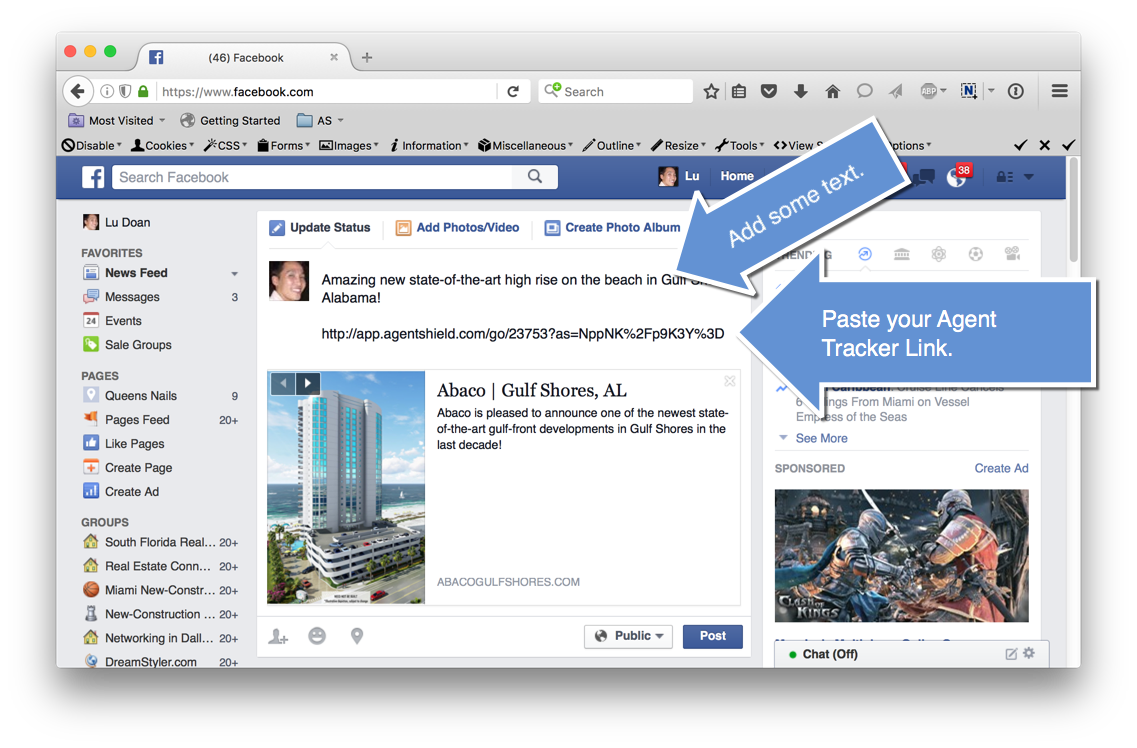This screenshot has width=1137, height=748.
Task: Click the new message compose icon in chat bar
Action: pyautogui.click(x=1011, y=654)
